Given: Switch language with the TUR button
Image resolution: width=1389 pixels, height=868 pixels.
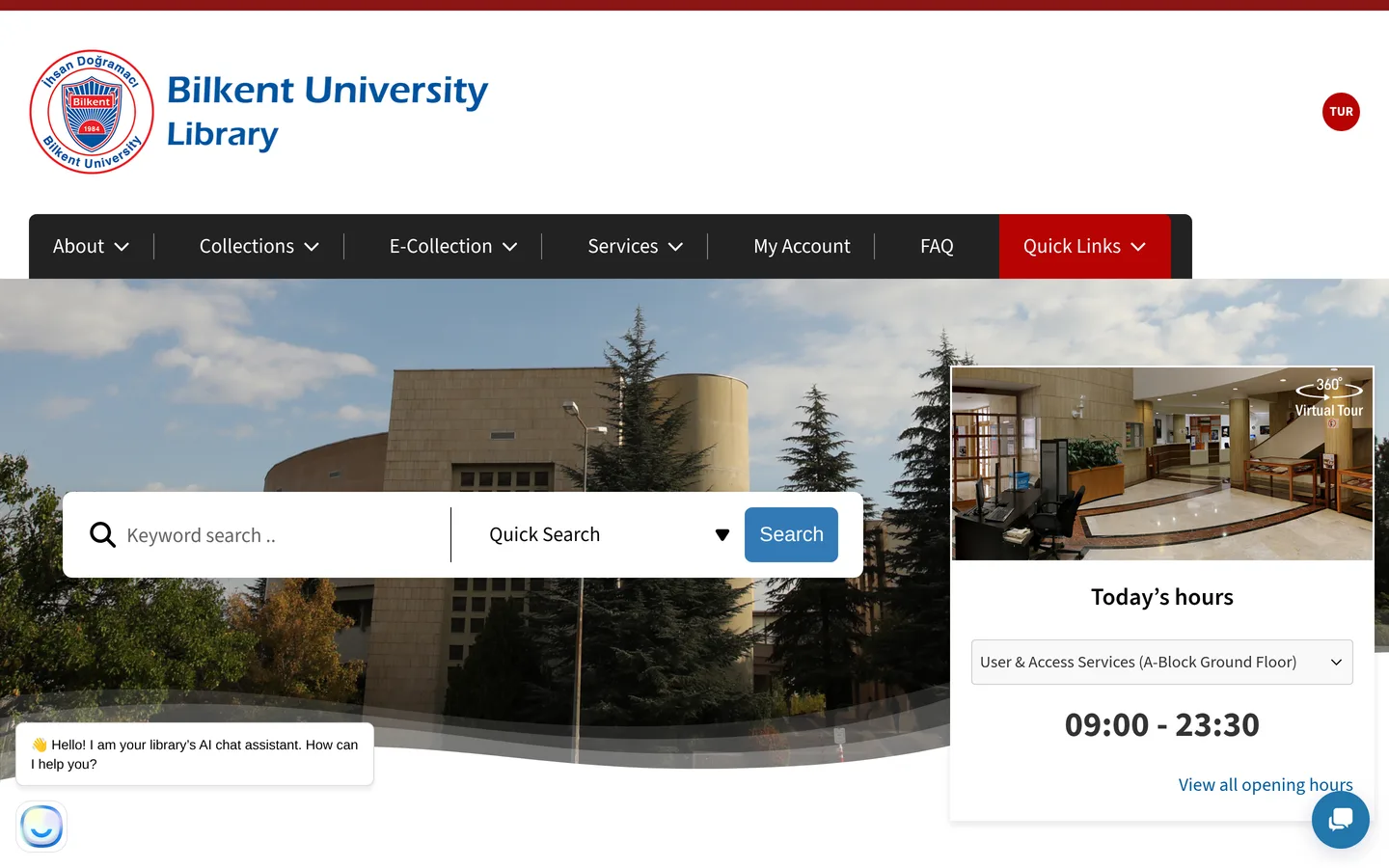Looking at the screenshot, I should tap(1341, 112).
